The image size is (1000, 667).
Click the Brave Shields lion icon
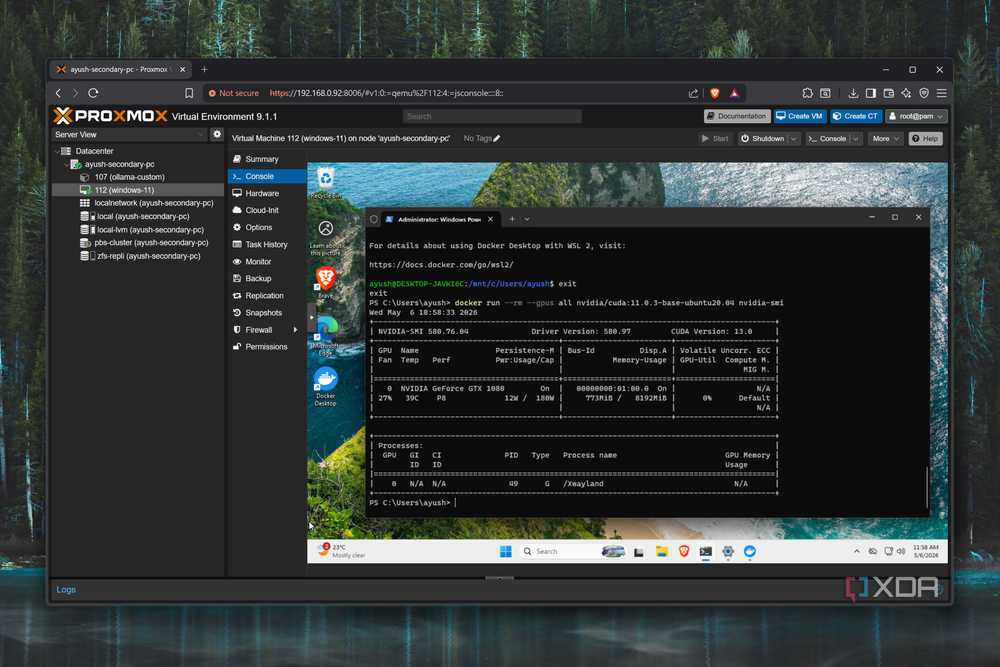click(x=715, y=93)
